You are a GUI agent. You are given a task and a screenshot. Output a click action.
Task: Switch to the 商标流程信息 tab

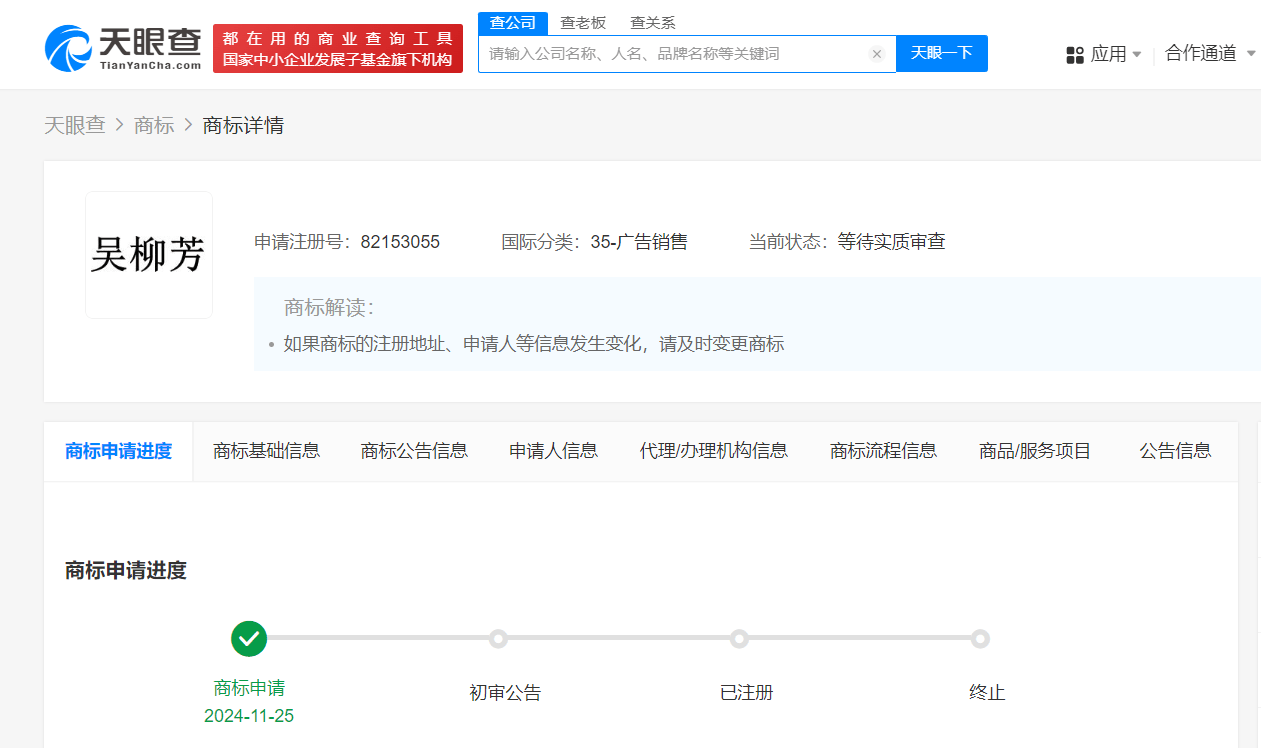tap(884, 451)
